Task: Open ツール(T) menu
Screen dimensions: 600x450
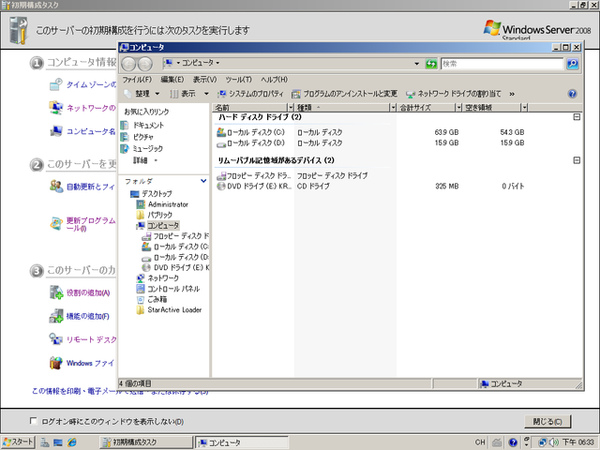Action: (238, 80)
